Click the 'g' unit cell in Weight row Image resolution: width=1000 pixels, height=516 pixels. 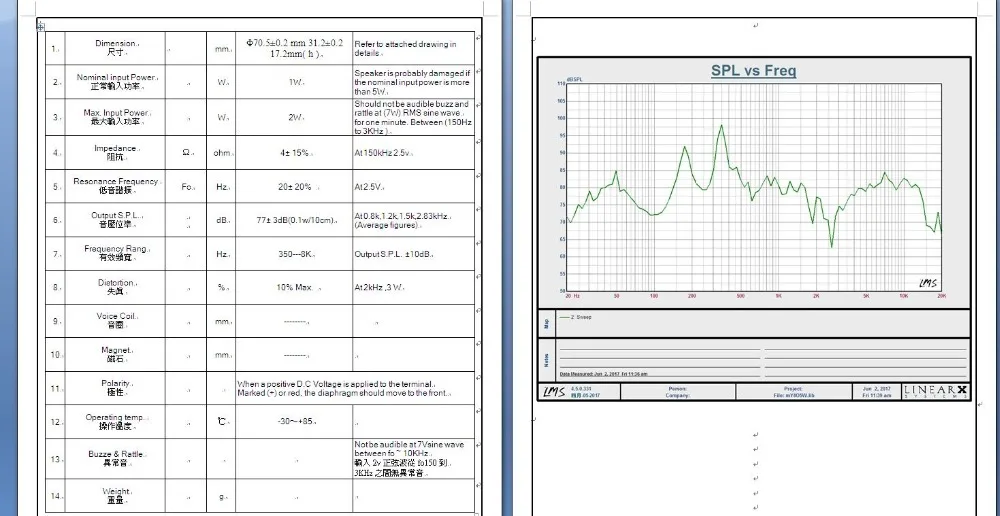coord(221,496)
